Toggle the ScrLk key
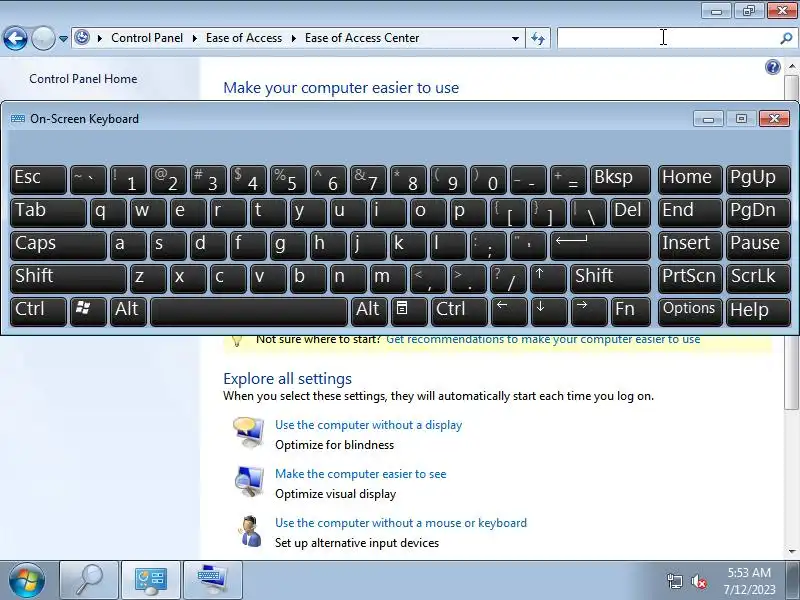The image size is (800, 600). (x=758, y=278)
